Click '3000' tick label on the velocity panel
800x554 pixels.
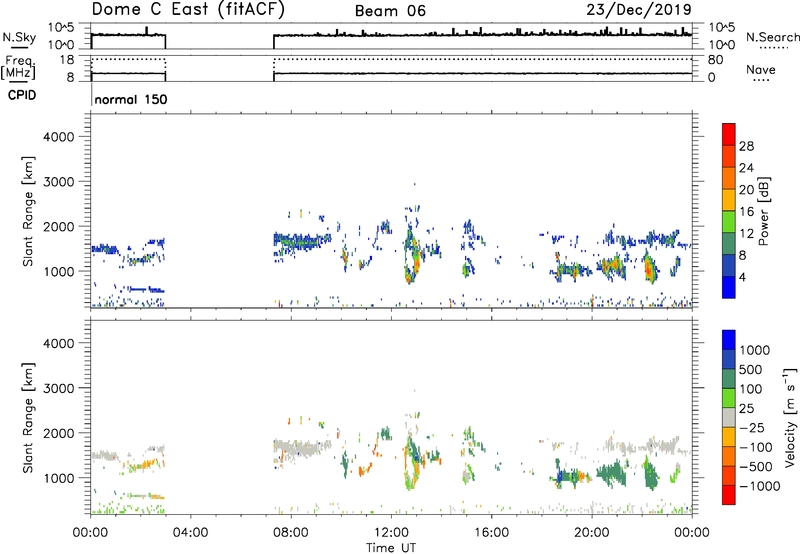point(59,388)
